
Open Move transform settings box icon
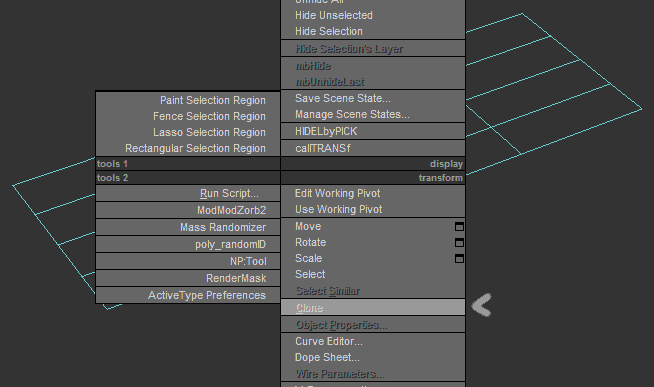(x=459, y=226)
